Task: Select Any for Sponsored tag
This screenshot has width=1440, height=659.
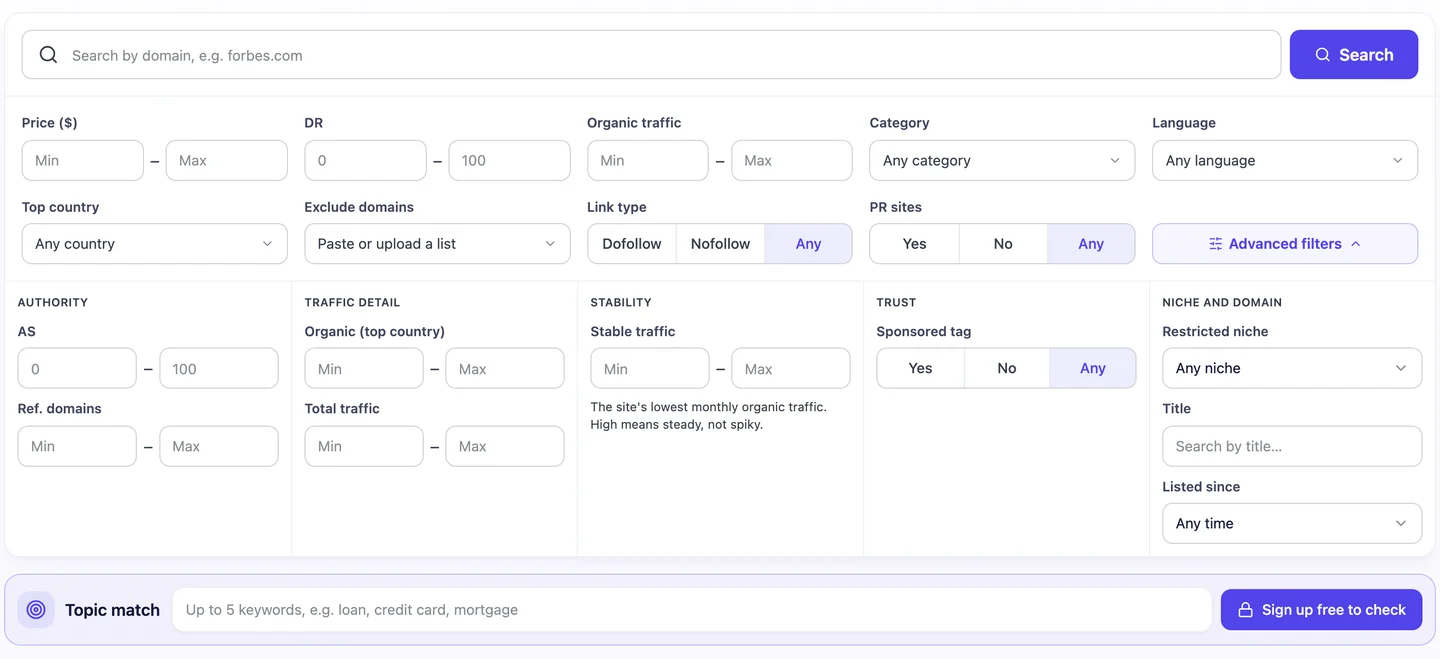Action: pyautogui.click(x=1093, y=368)
